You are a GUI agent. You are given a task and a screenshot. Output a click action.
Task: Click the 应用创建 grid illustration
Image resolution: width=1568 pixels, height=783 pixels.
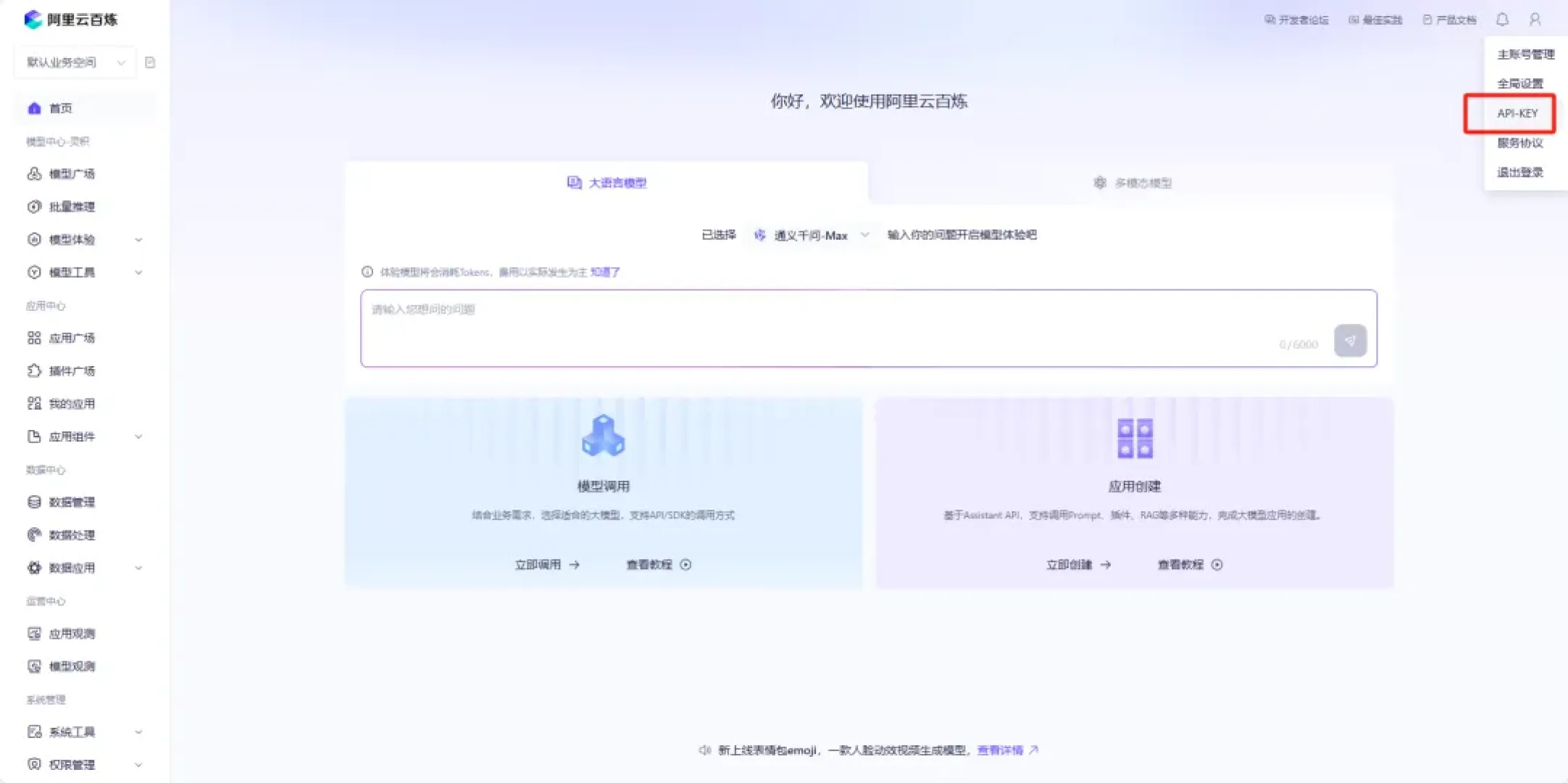pyautogui.click(x=1135, y=439)
